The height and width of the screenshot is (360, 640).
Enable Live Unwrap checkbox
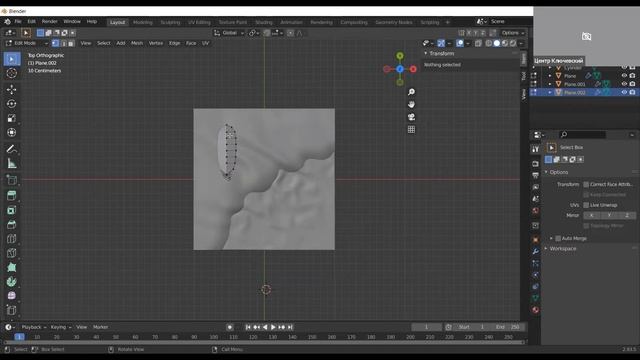586,205
